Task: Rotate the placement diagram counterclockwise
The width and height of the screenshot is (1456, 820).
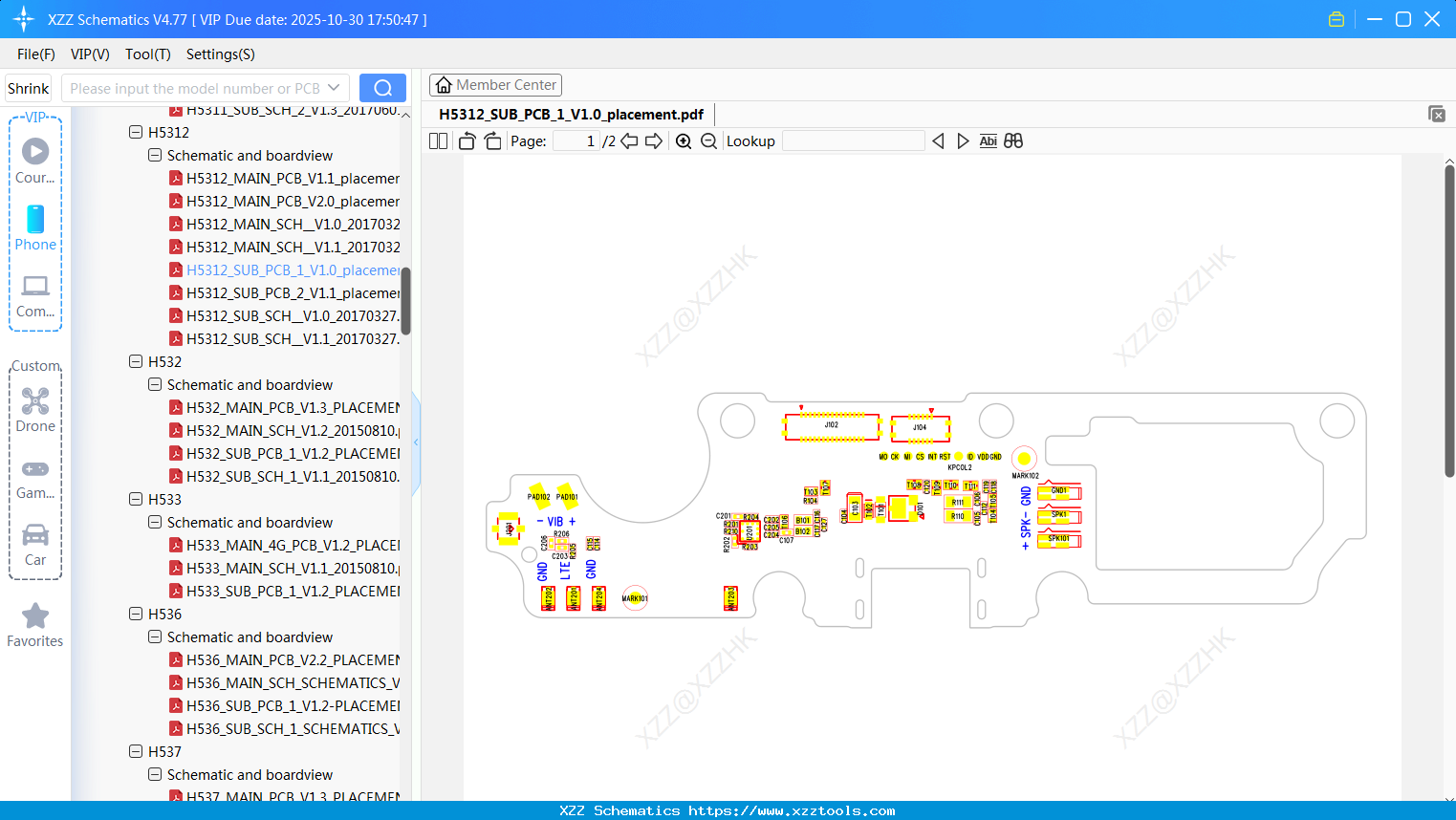Action: [x=466, y=140]
